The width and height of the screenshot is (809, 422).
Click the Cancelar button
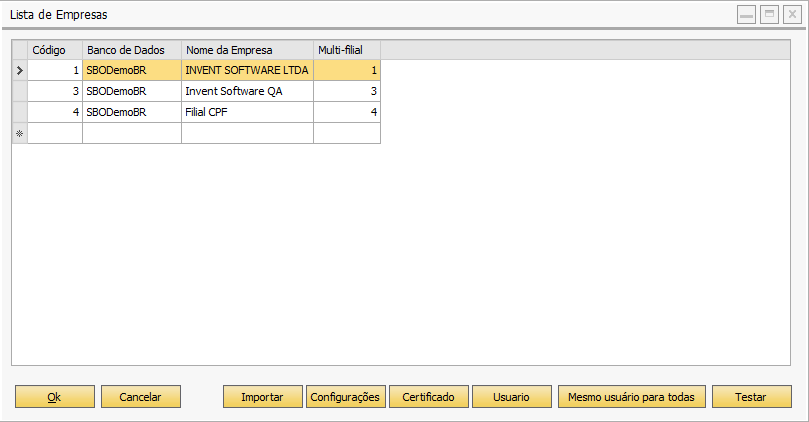pos(141,397)
